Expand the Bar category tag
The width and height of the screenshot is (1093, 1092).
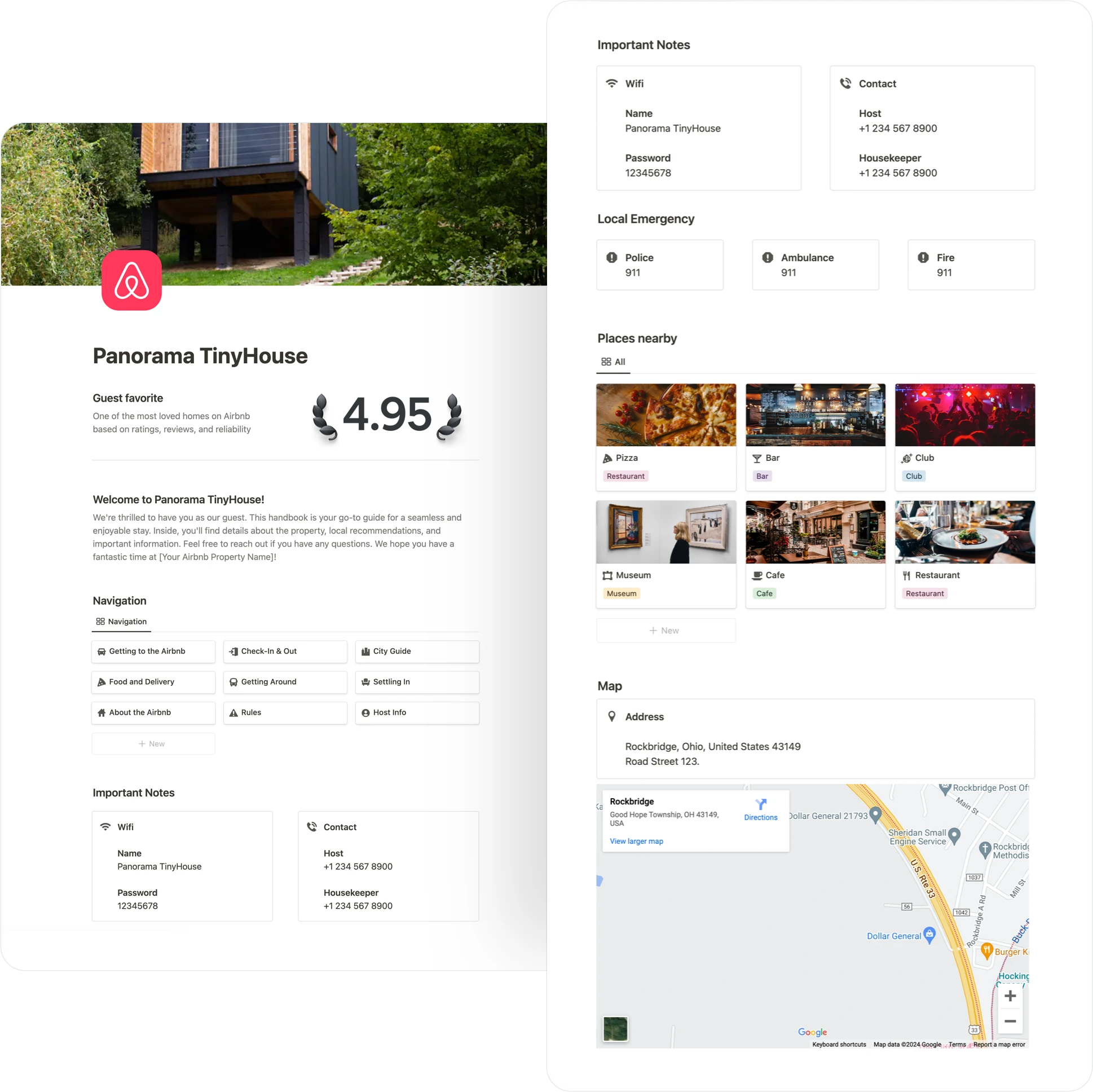coord(762,476)
